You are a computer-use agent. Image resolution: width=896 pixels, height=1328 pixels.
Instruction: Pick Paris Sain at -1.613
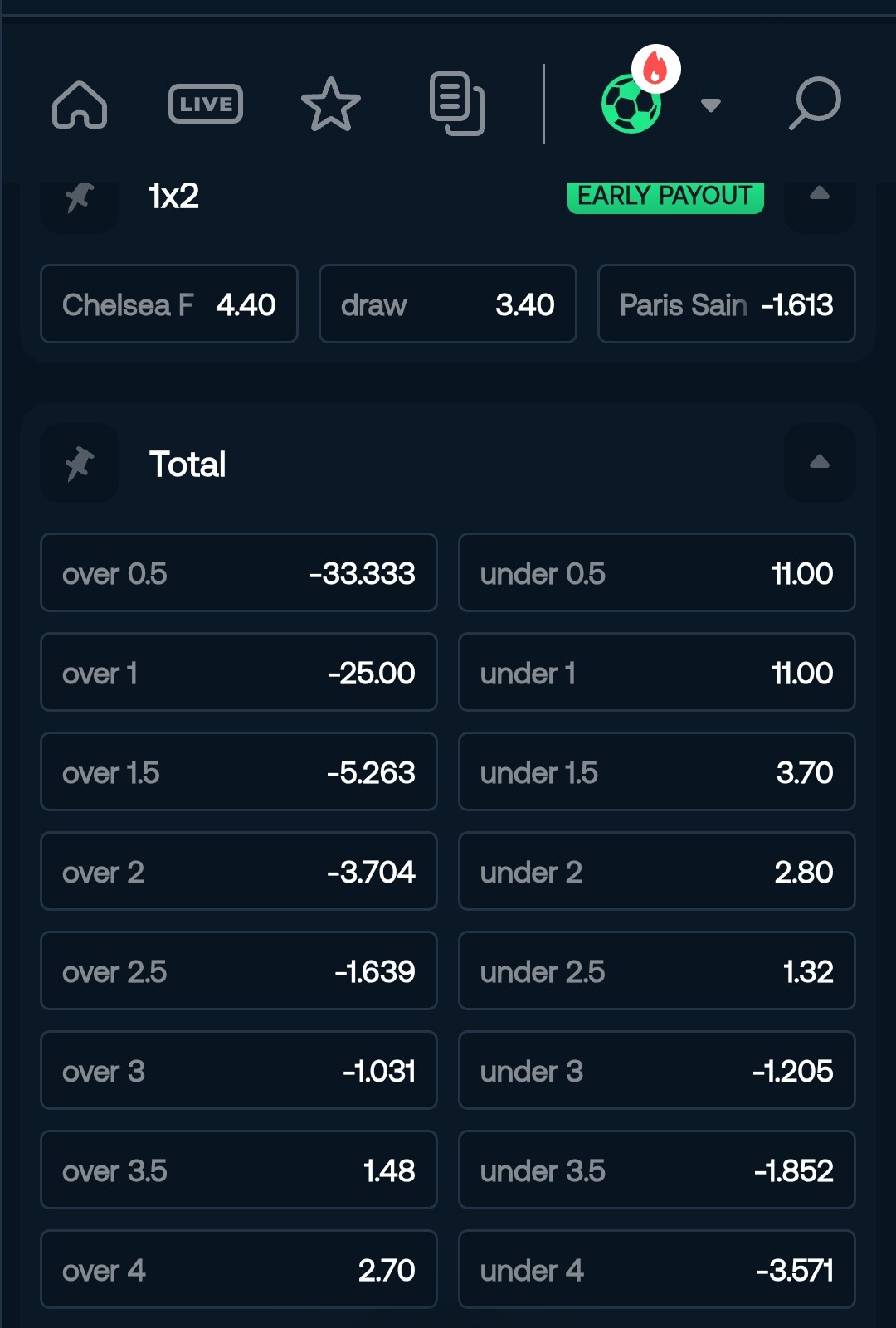point(727,304)
